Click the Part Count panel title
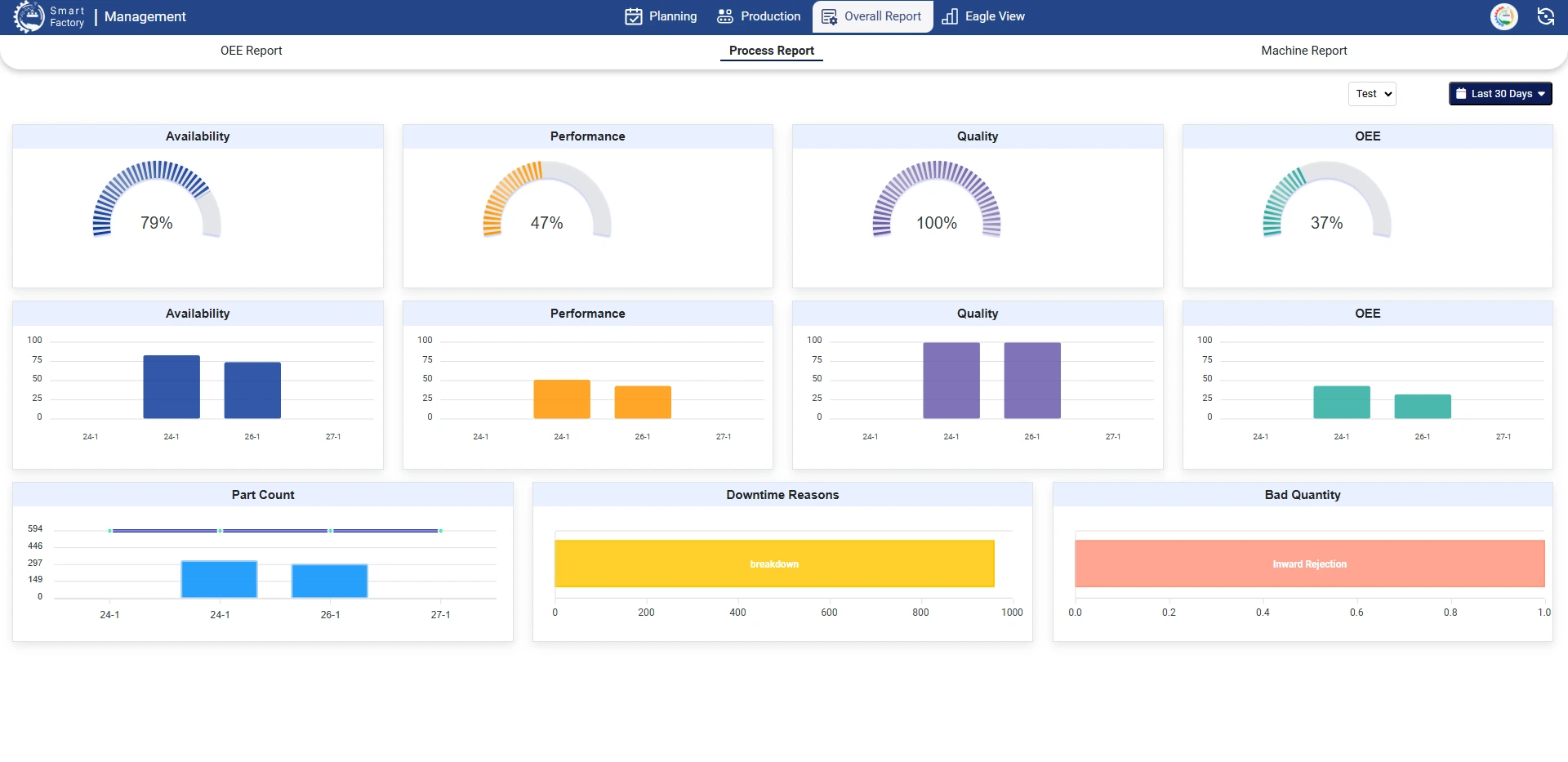 pos(263,495)
